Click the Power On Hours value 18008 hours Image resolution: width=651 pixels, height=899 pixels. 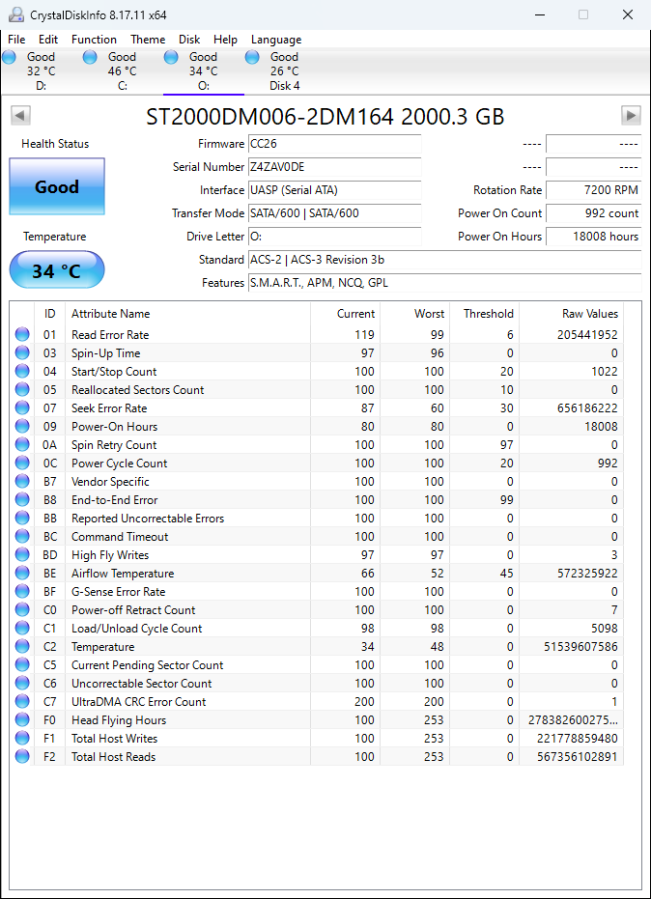pos(594,236)
